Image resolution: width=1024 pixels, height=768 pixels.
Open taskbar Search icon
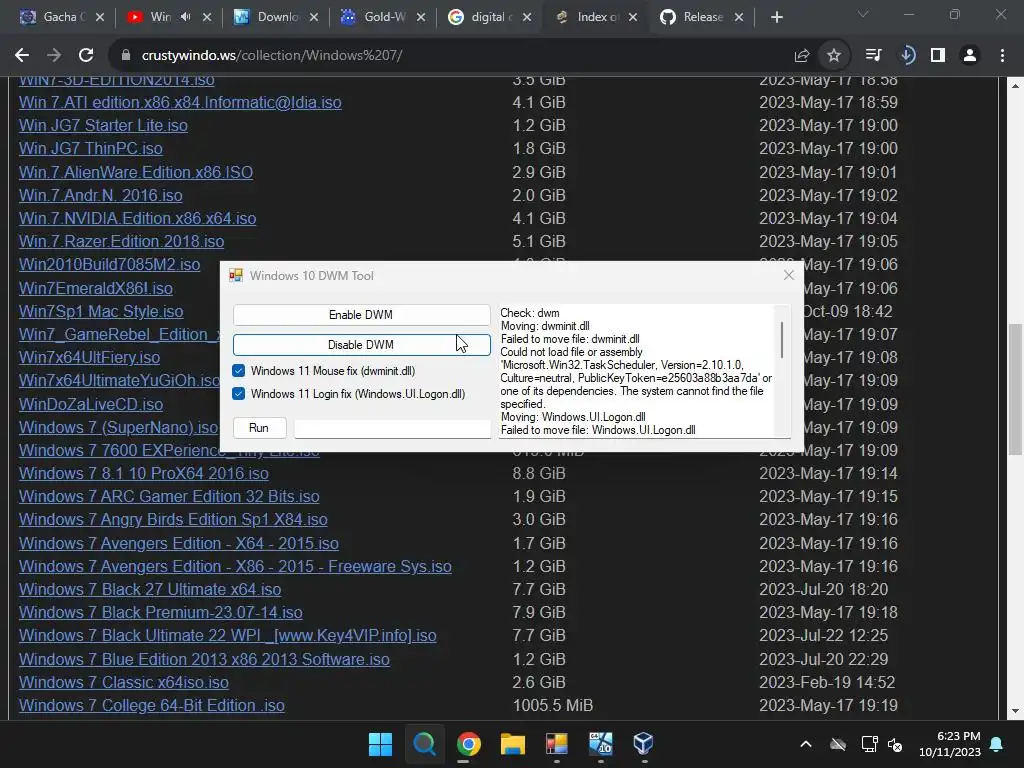click(424, 744)
